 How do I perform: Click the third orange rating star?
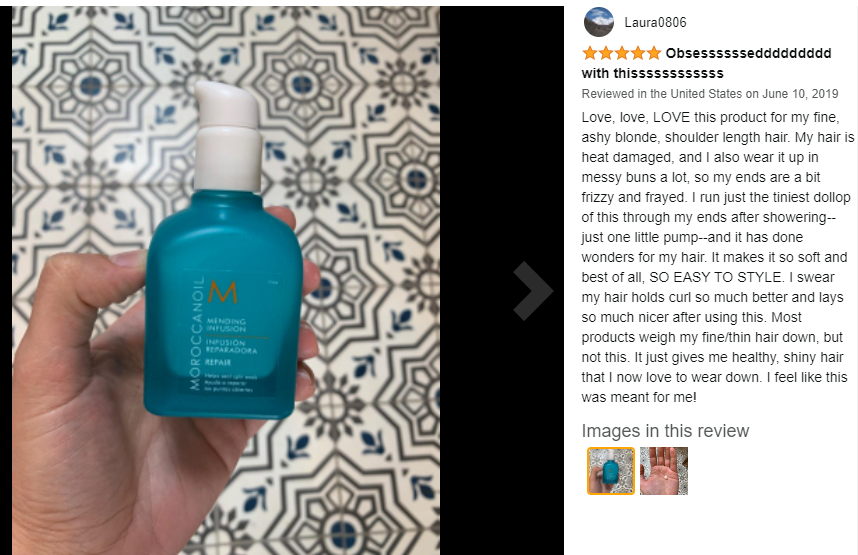click(622, 53)
